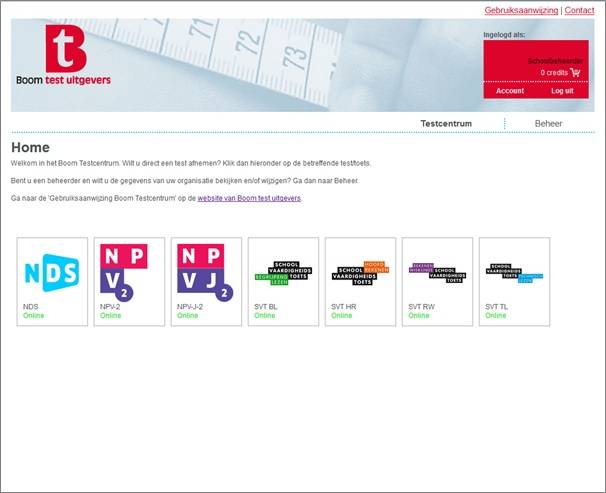The height and width of the screenshot is (493, 606).
Task: Switch to the Testcentrum tab
Action: pyautogui.click(x=446, y=124)
